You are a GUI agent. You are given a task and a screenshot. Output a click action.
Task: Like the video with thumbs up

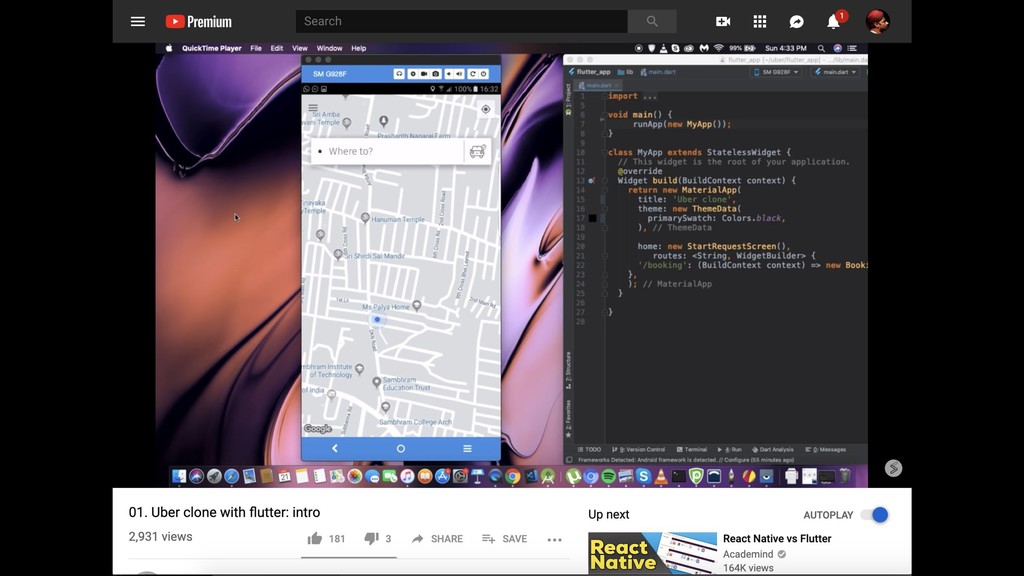point(315,538)
